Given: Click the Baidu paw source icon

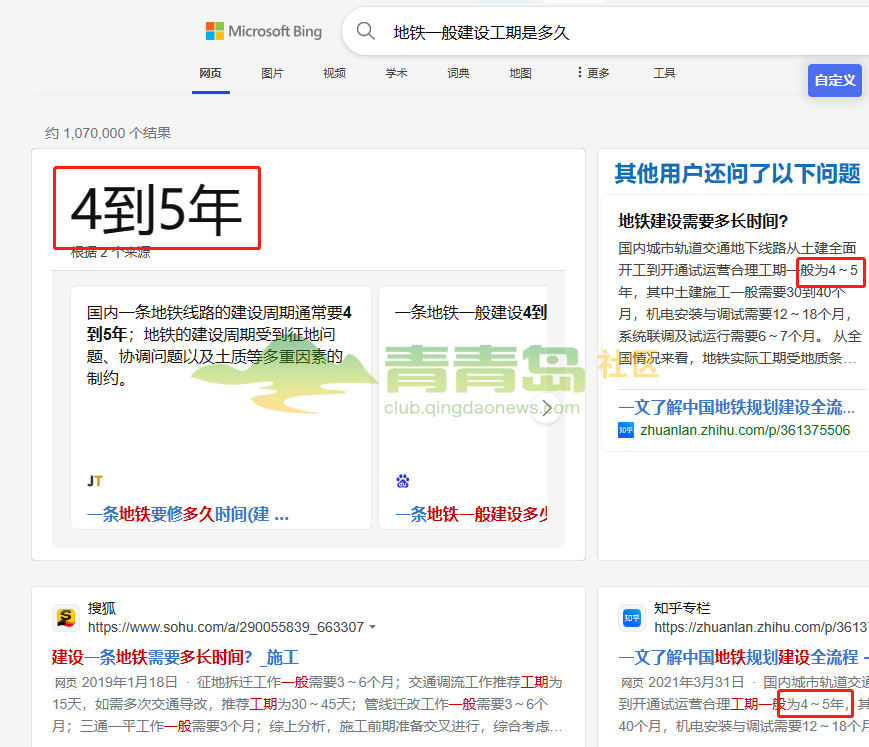Looking at the screenshot, I should [403, 481].
